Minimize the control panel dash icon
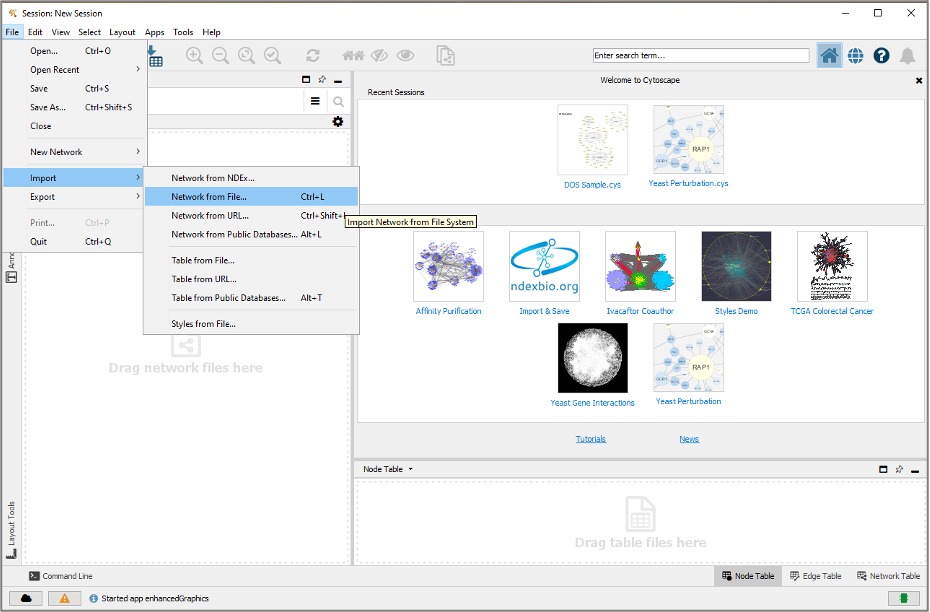Viewport: 930px width, 612px height. 338,81
